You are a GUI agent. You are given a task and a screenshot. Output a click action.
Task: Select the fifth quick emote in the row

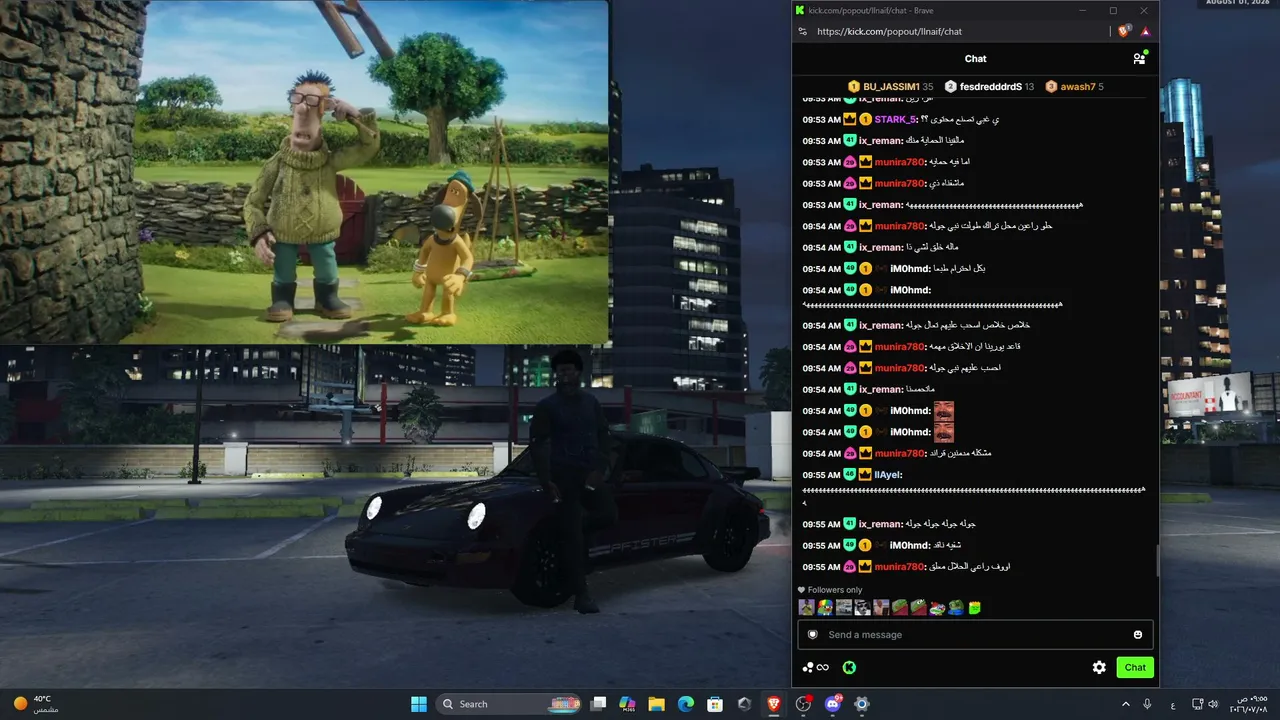tap(881, 607)
